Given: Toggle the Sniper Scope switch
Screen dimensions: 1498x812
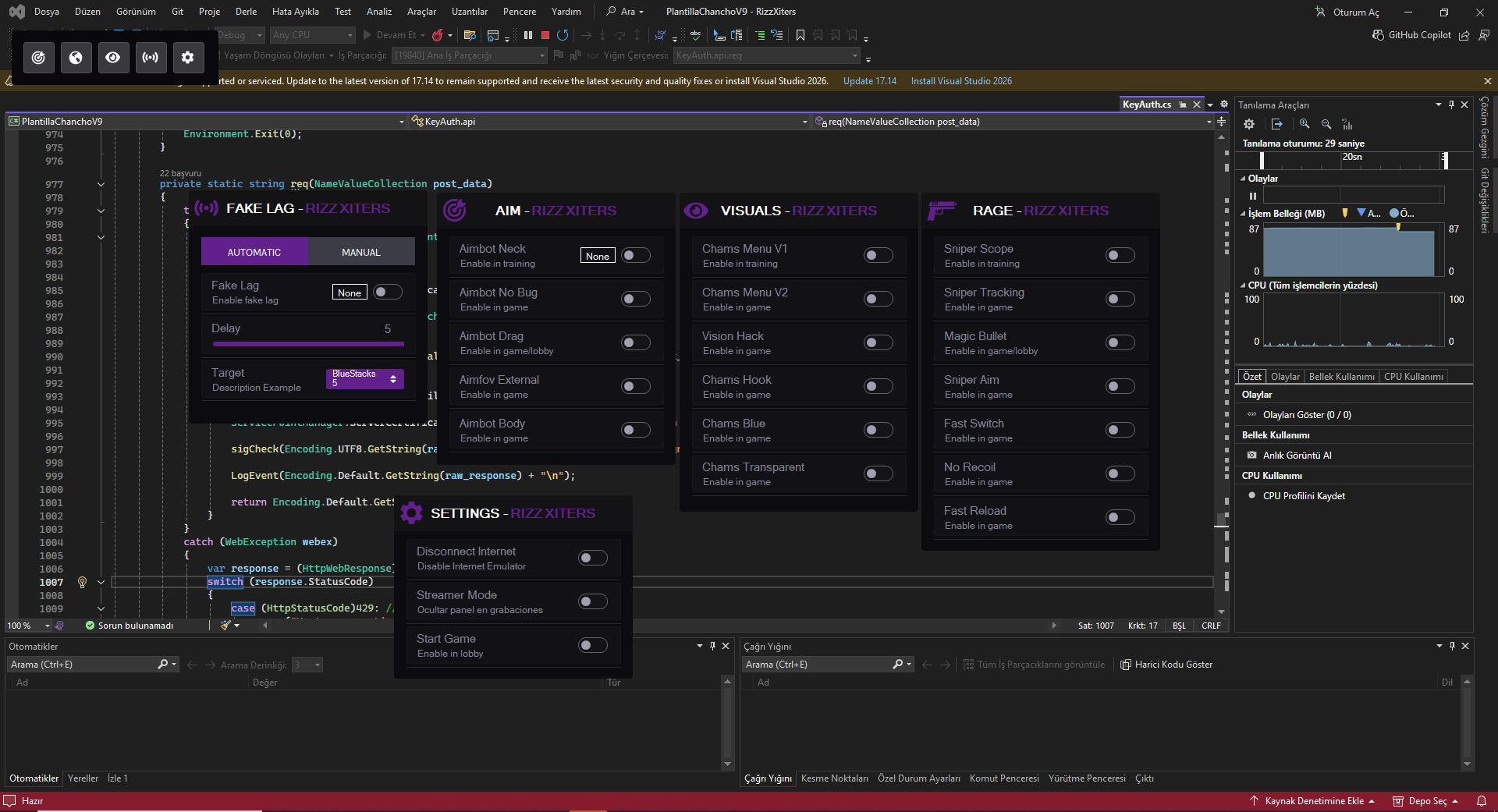Looking at the screenshot, I should [x=1120, y=255].
